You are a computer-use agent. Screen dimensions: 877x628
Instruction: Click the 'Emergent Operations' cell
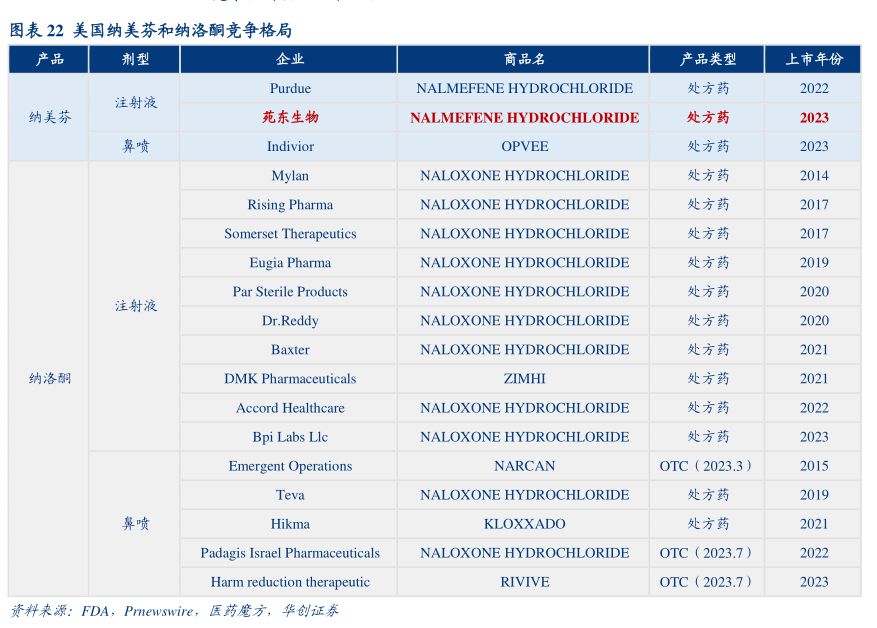pos(290,466)
